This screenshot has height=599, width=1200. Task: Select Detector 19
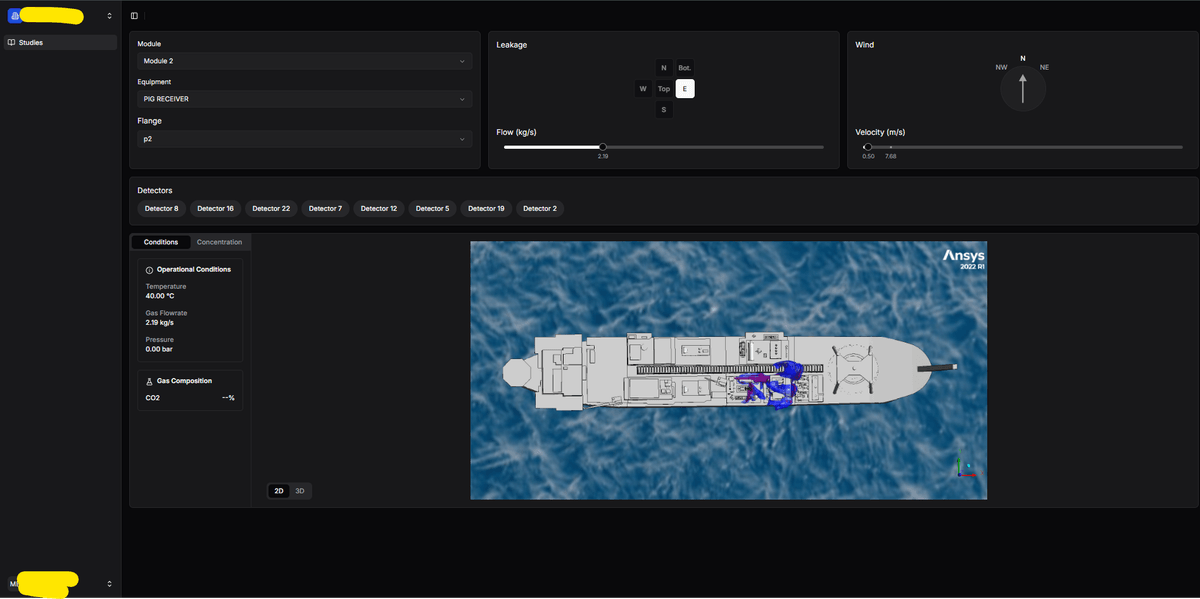(x=487, y=208)
